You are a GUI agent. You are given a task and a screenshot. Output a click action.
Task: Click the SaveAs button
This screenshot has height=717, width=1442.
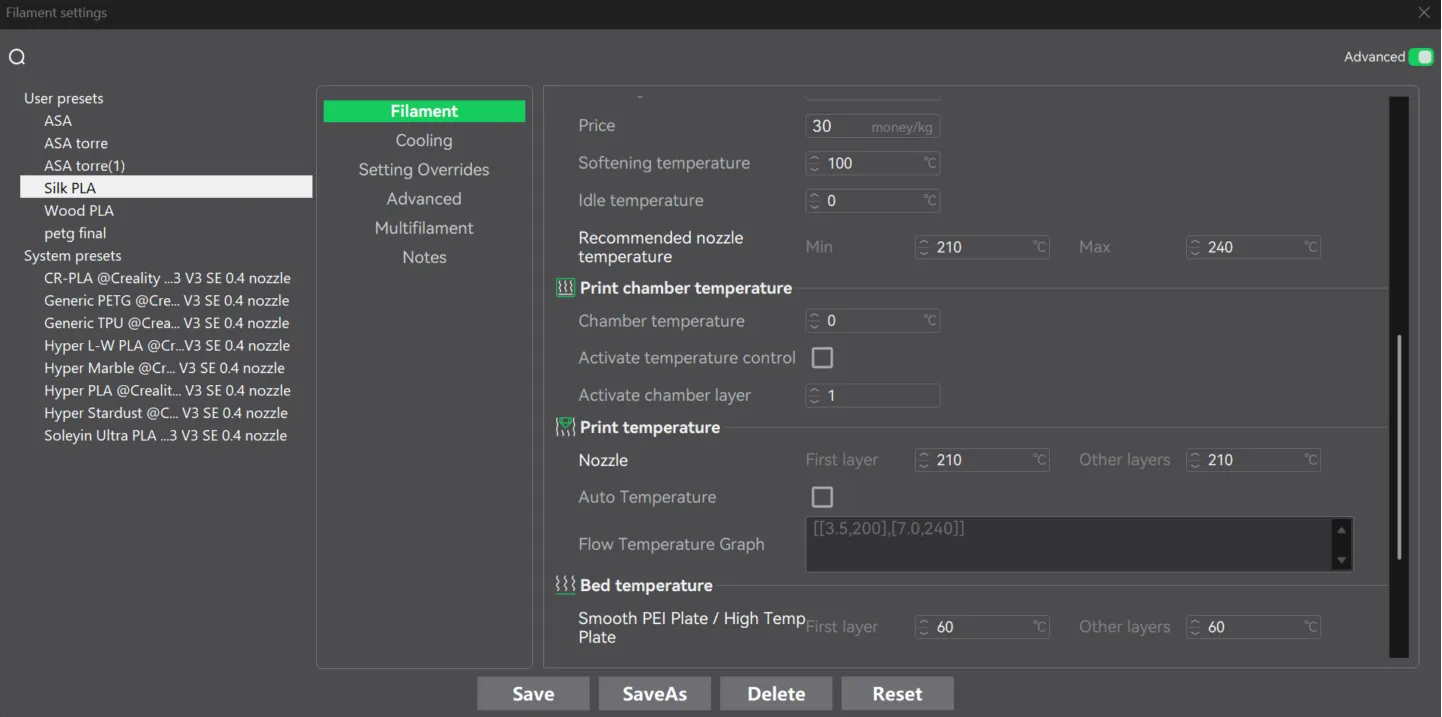coord(655,694)
